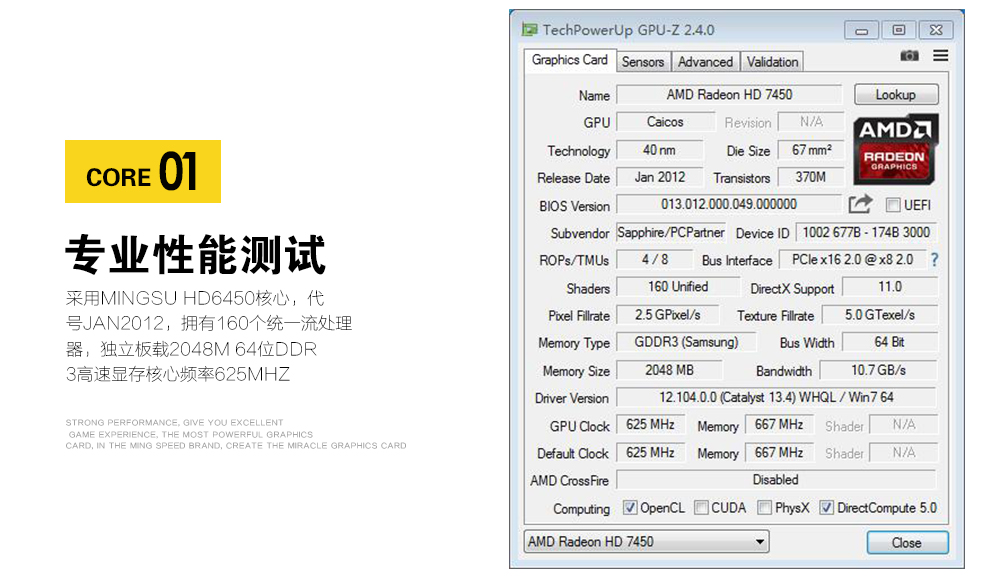990x587 pixels.
Task: Expand the graphics card selector combo box
Action: click(x=761, y=541)
